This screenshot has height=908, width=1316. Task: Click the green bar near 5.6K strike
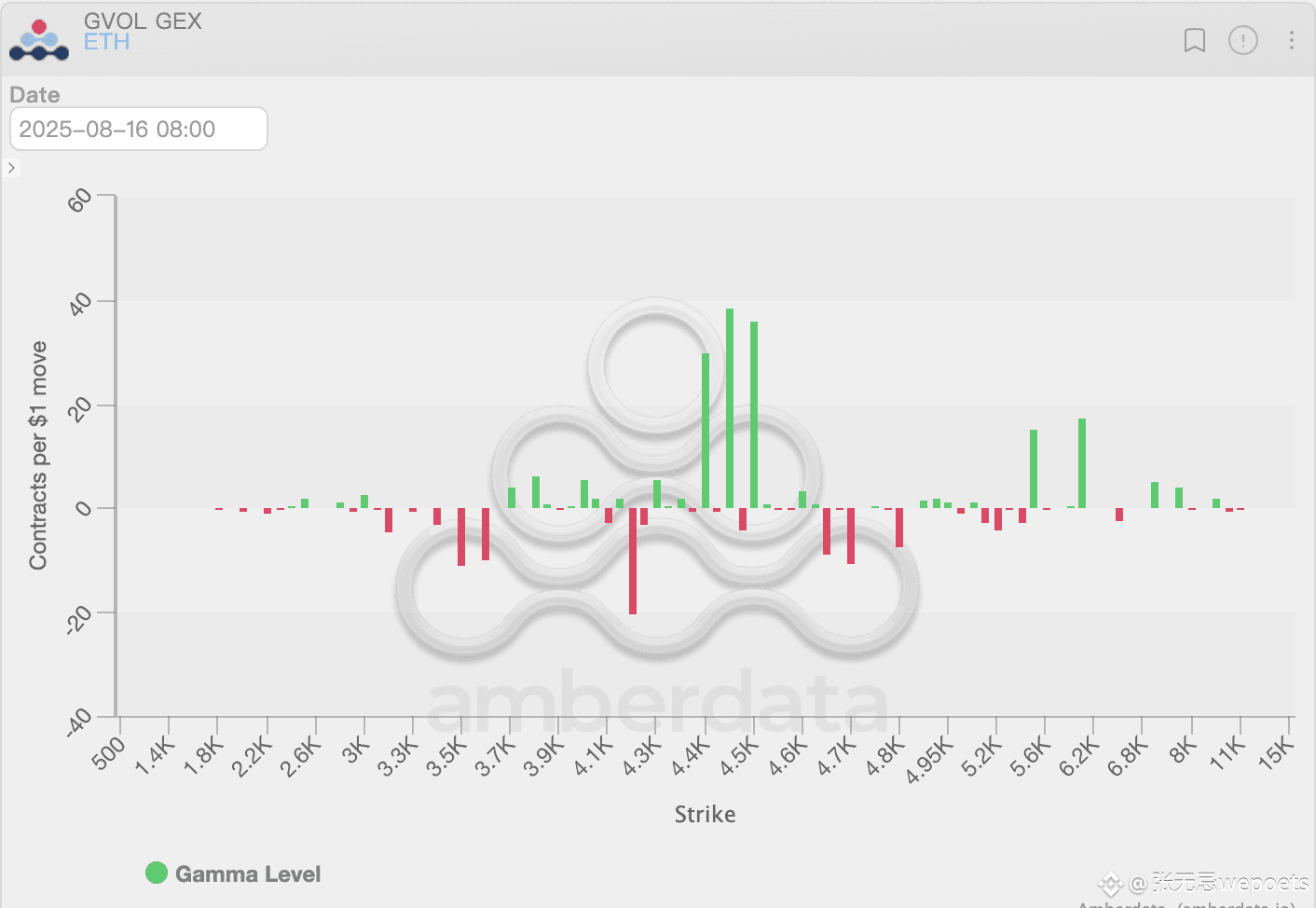[x=1034, y=469]
